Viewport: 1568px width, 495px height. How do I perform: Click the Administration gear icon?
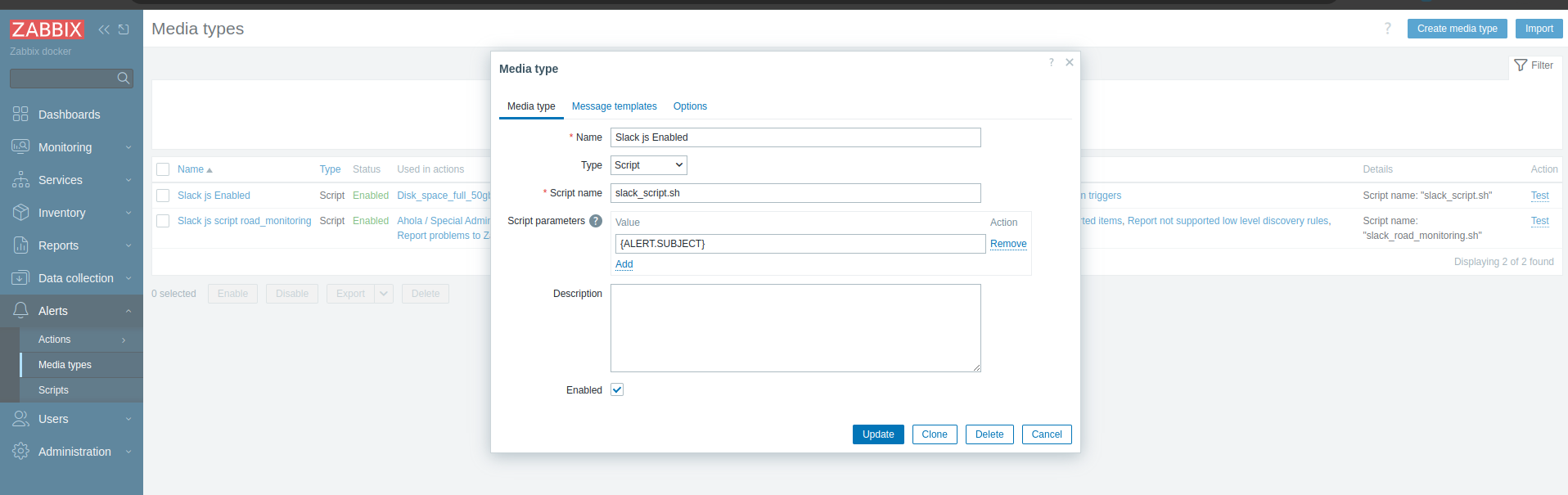click(20, 451)
